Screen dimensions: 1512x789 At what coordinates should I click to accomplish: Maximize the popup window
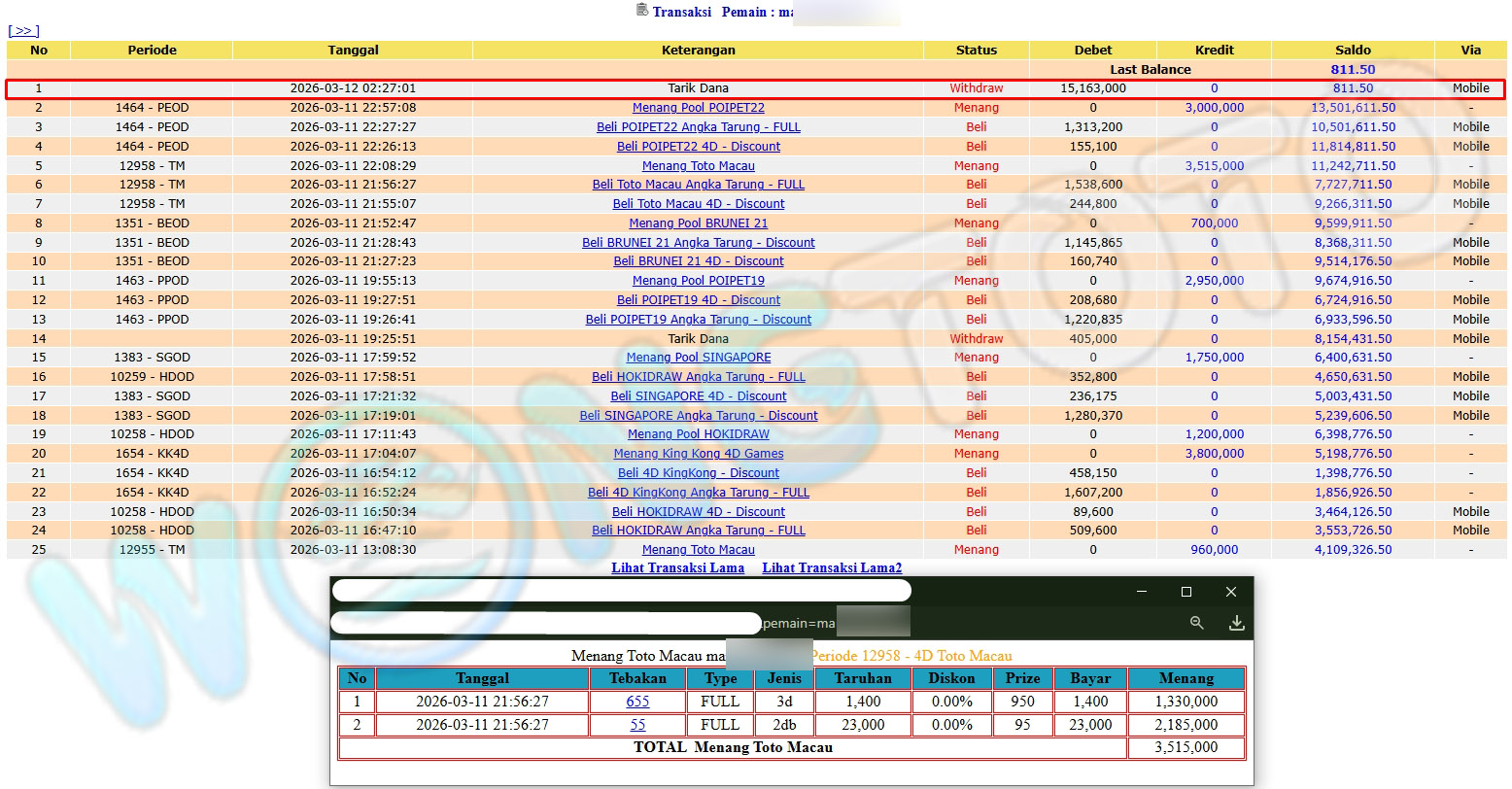(1186, 592)
